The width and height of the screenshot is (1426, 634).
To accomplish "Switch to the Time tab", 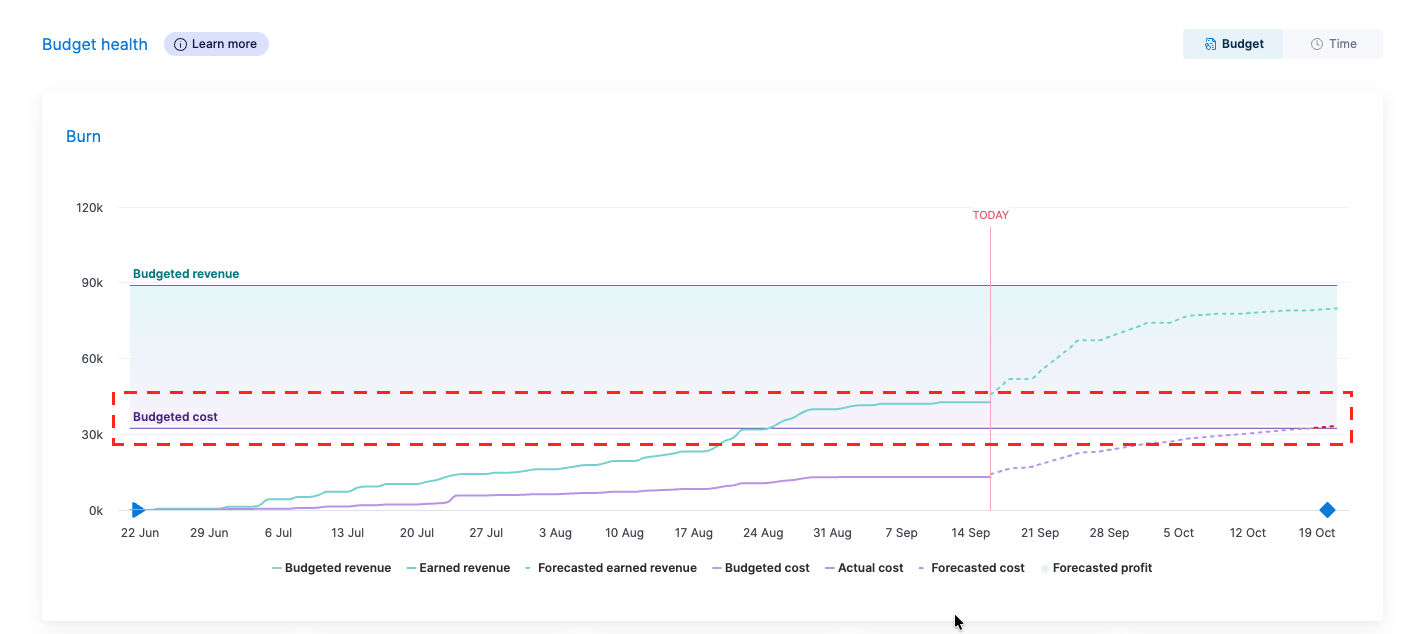I will (1333, 44).
